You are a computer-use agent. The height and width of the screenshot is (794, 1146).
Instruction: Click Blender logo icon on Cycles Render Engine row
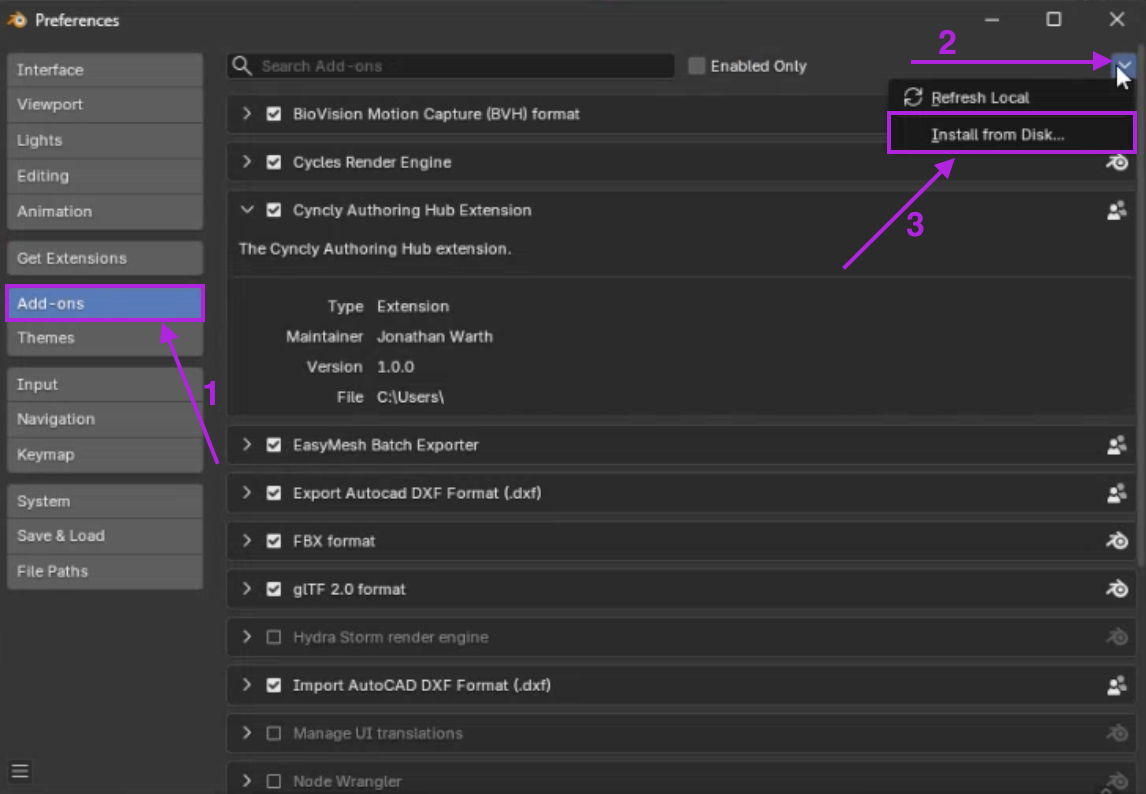point(1117,162)
